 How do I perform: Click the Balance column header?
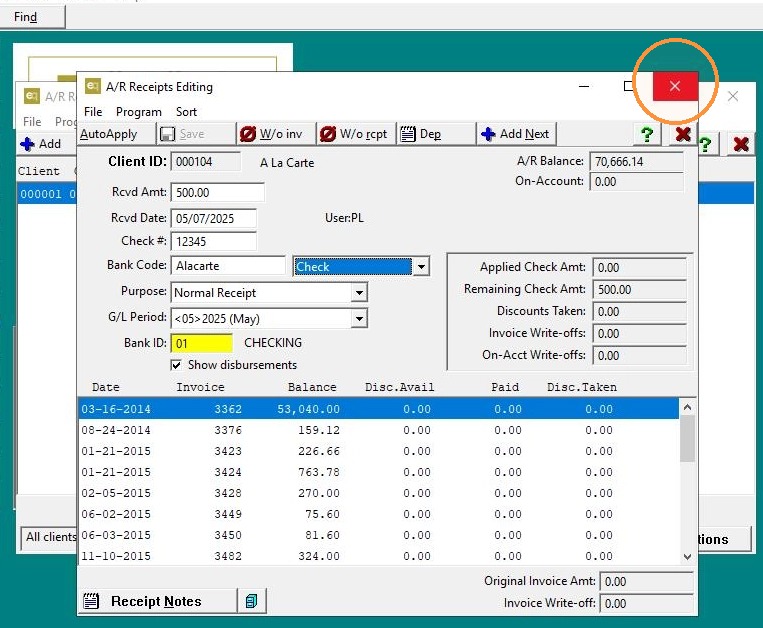click(312, 387)
